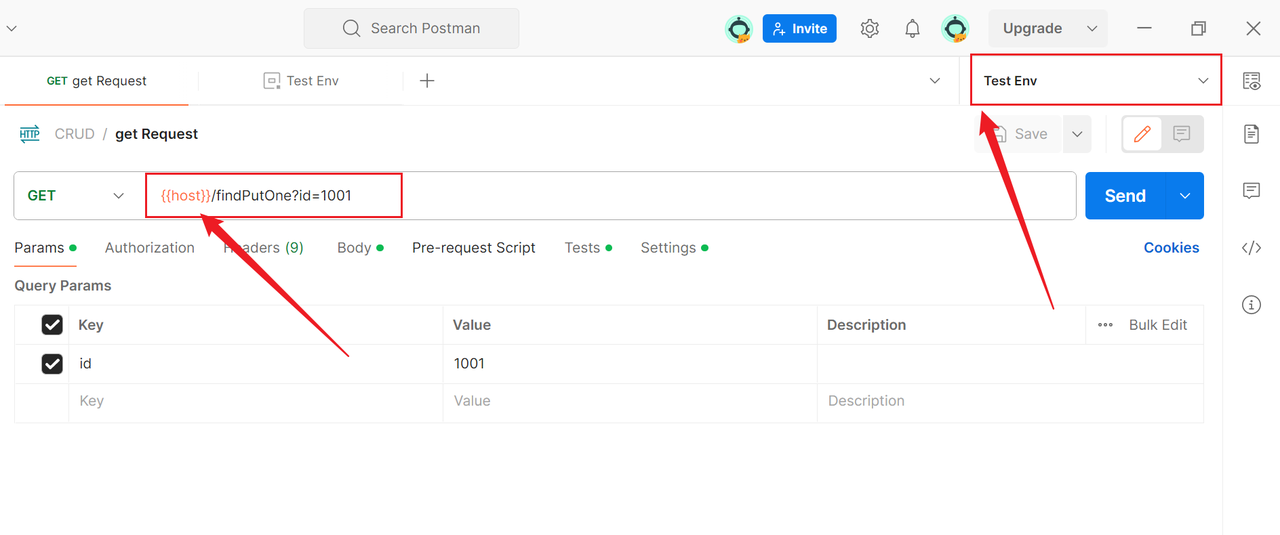Click the request URL field

[x=610, y=196]
